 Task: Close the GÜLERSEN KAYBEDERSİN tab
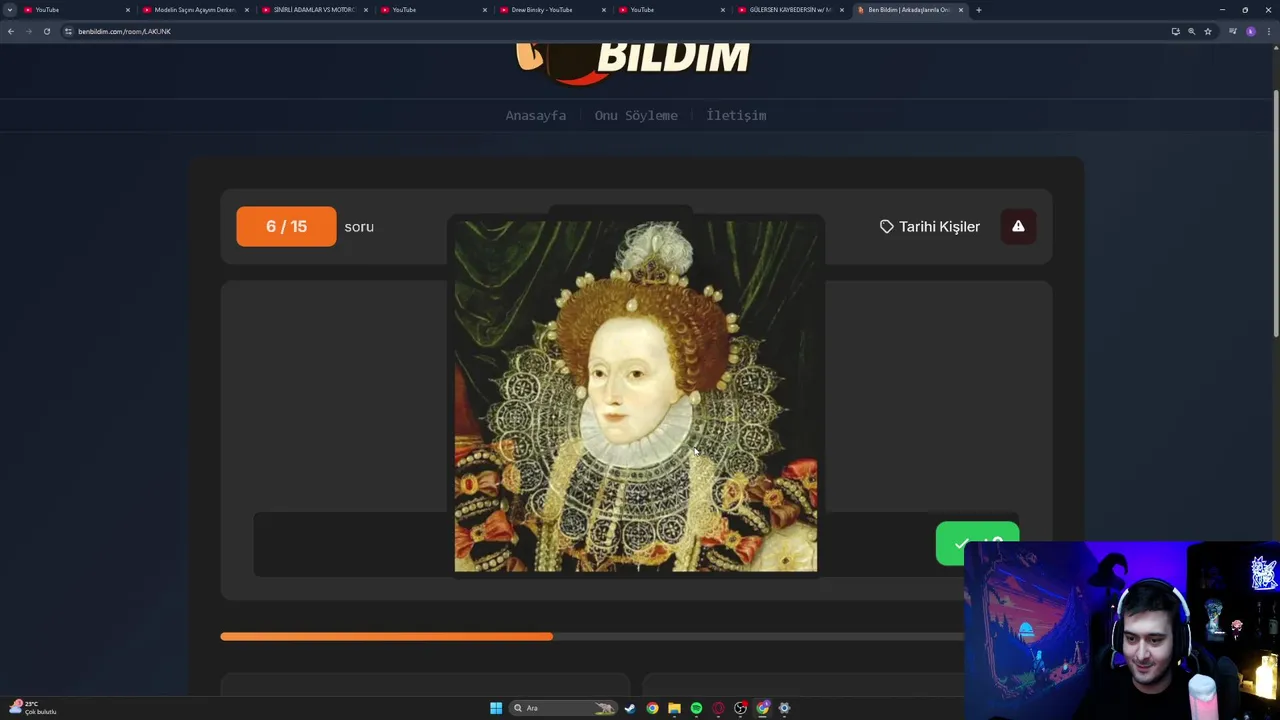pyautogui.click(x=841, y=10)
